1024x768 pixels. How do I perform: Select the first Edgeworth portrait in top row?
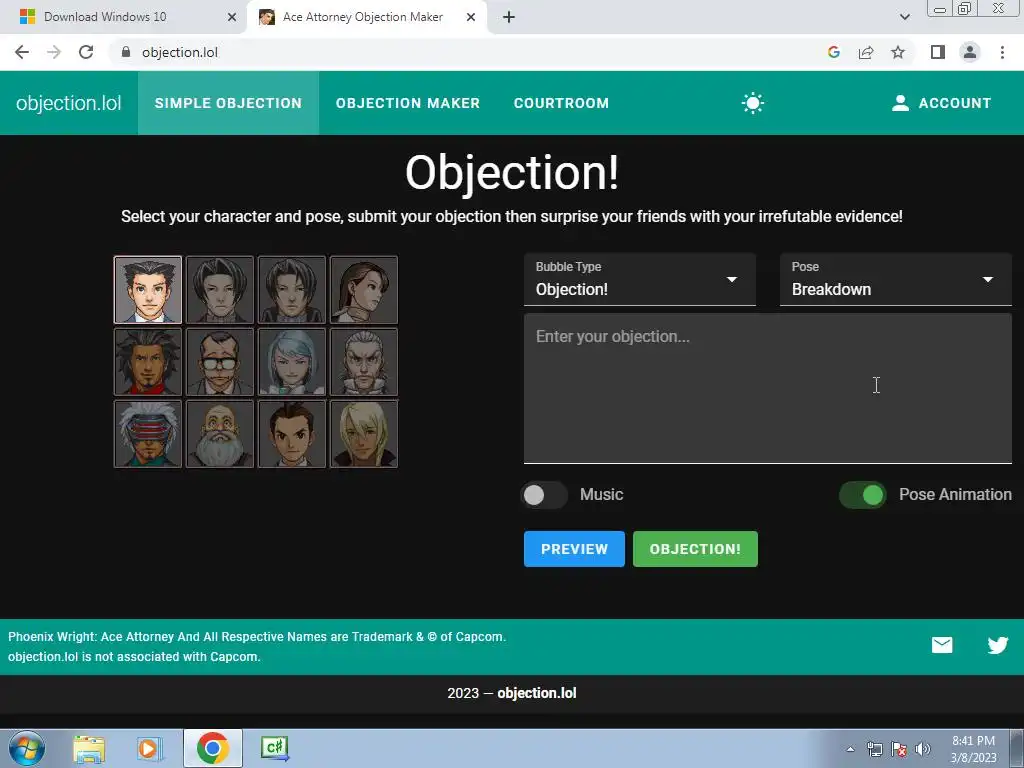point(220,289)
